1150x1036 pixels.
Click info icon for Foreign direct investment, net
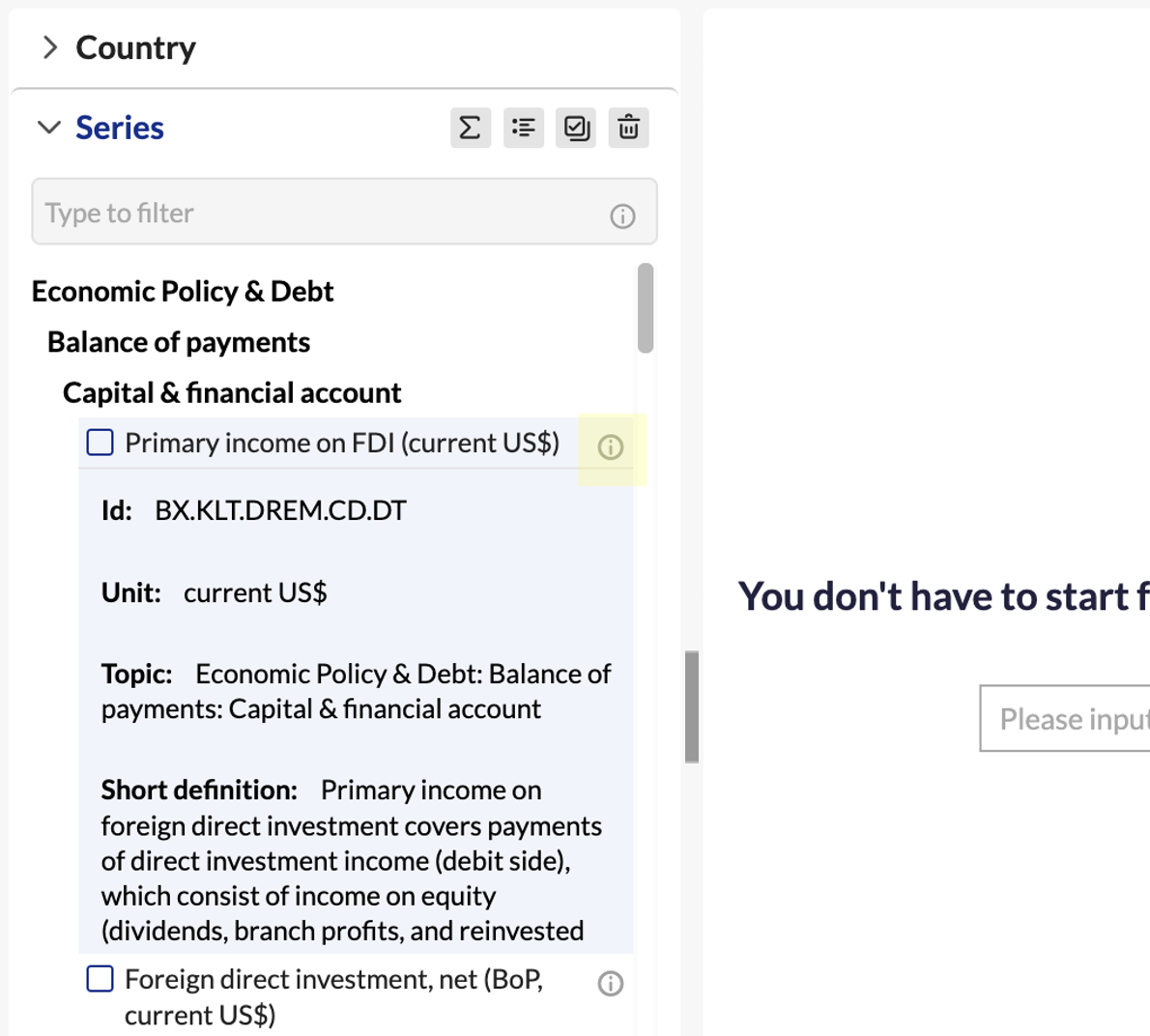tap(610, 983)
